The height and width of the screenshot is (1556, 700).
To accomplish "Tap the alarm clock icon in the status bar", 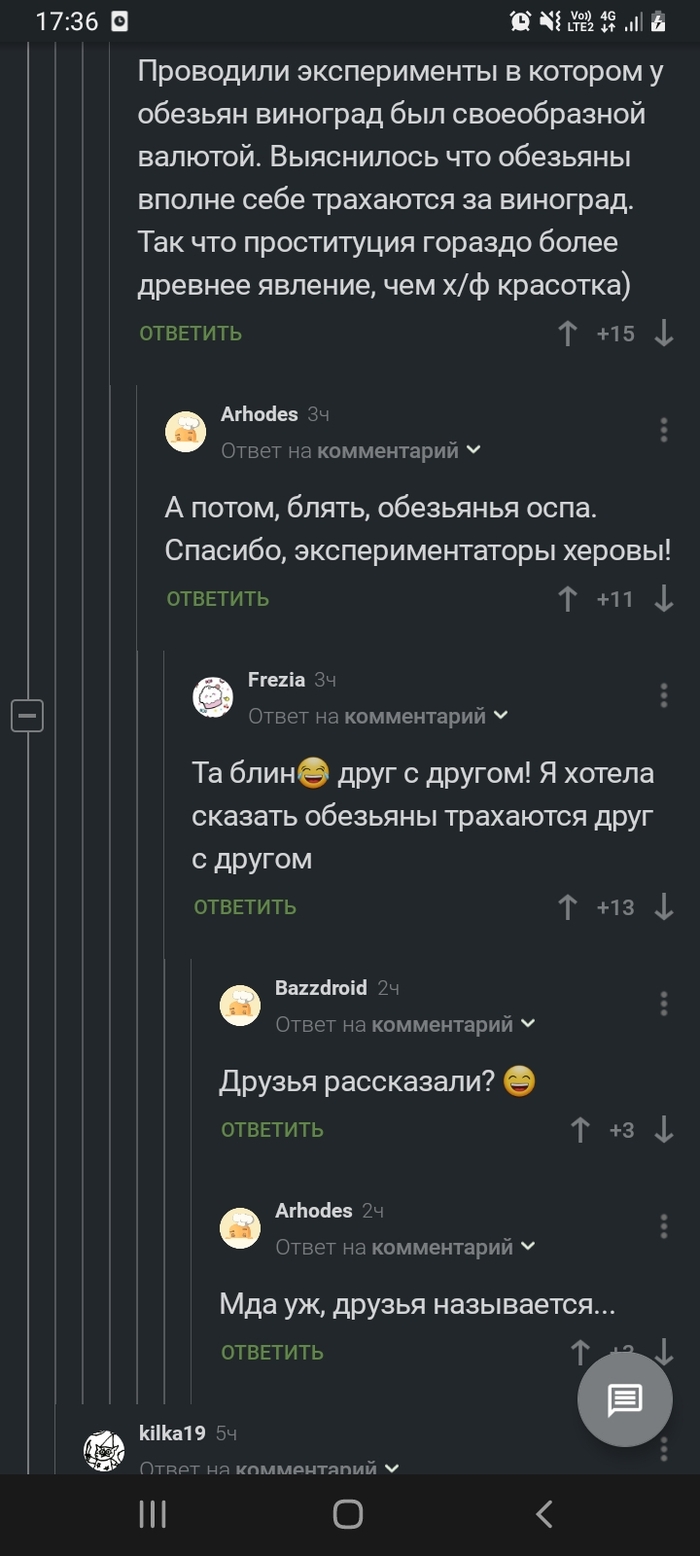I will pos(519,20).
